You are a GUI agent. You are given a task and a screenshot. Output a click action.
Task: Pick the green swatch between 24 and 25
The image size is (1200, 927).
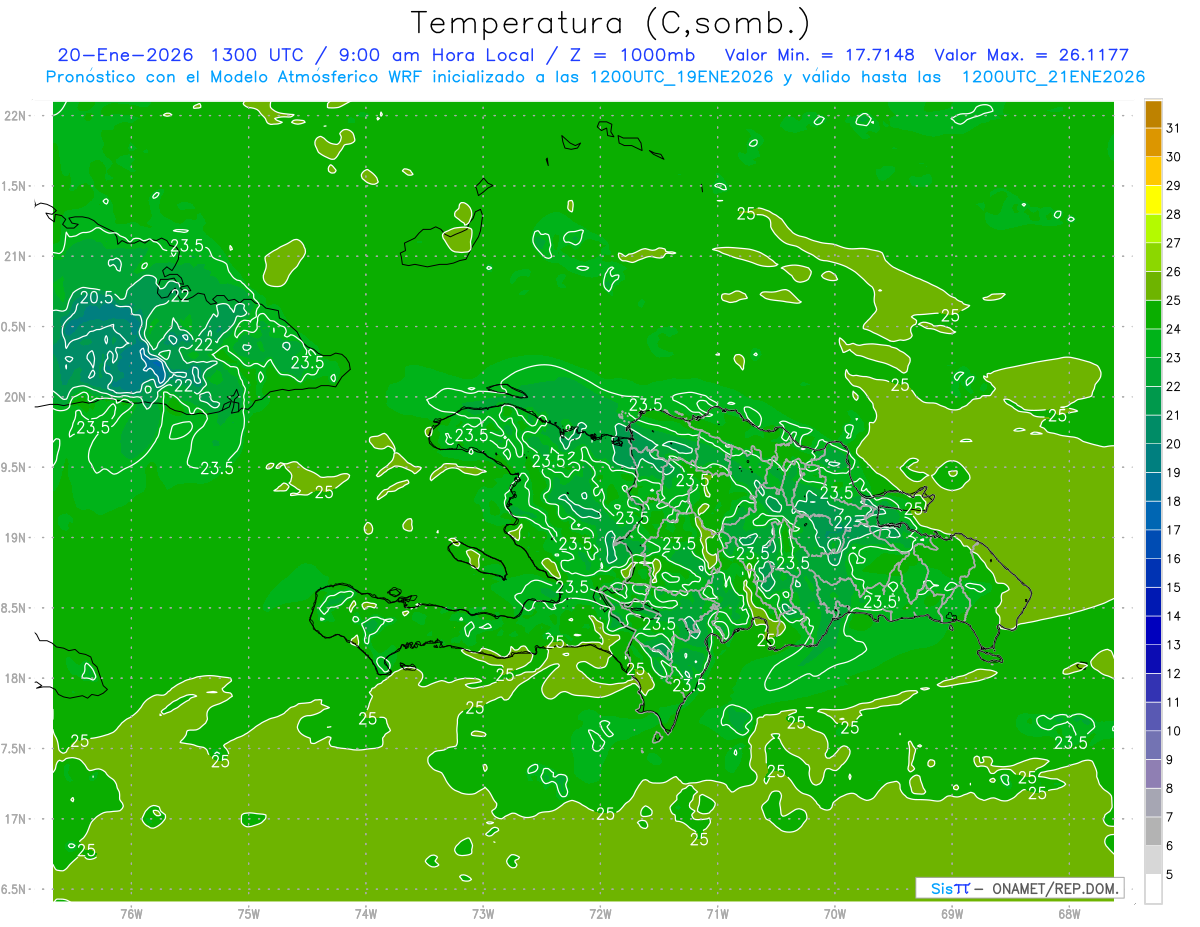[1153, 315]
